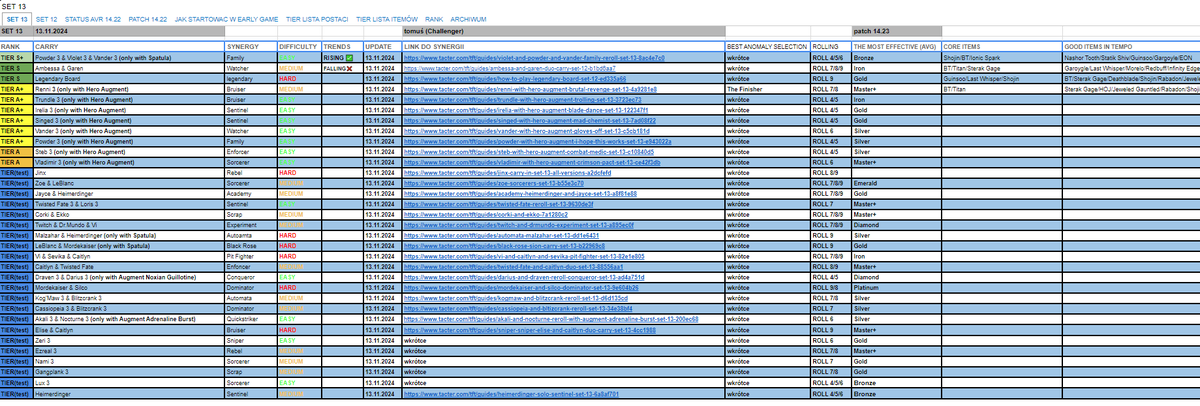Select the Mordekaiser & Silco carry cell

click(x=128, y=288)
